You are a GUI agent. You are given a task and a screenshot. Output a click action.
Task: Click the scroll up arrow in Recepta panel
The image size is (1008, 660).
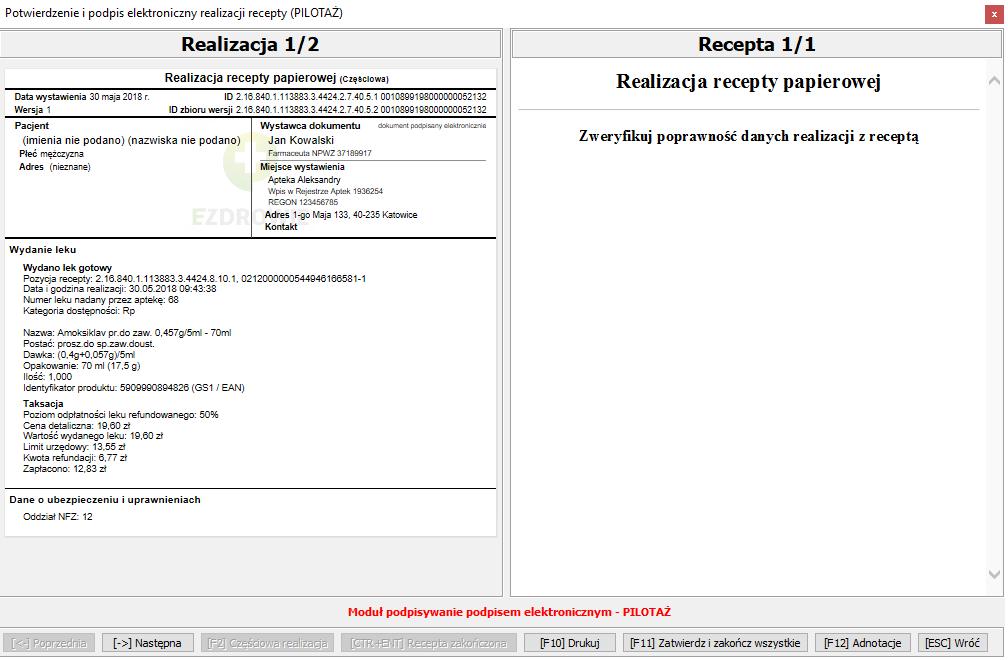coord(994,80)
